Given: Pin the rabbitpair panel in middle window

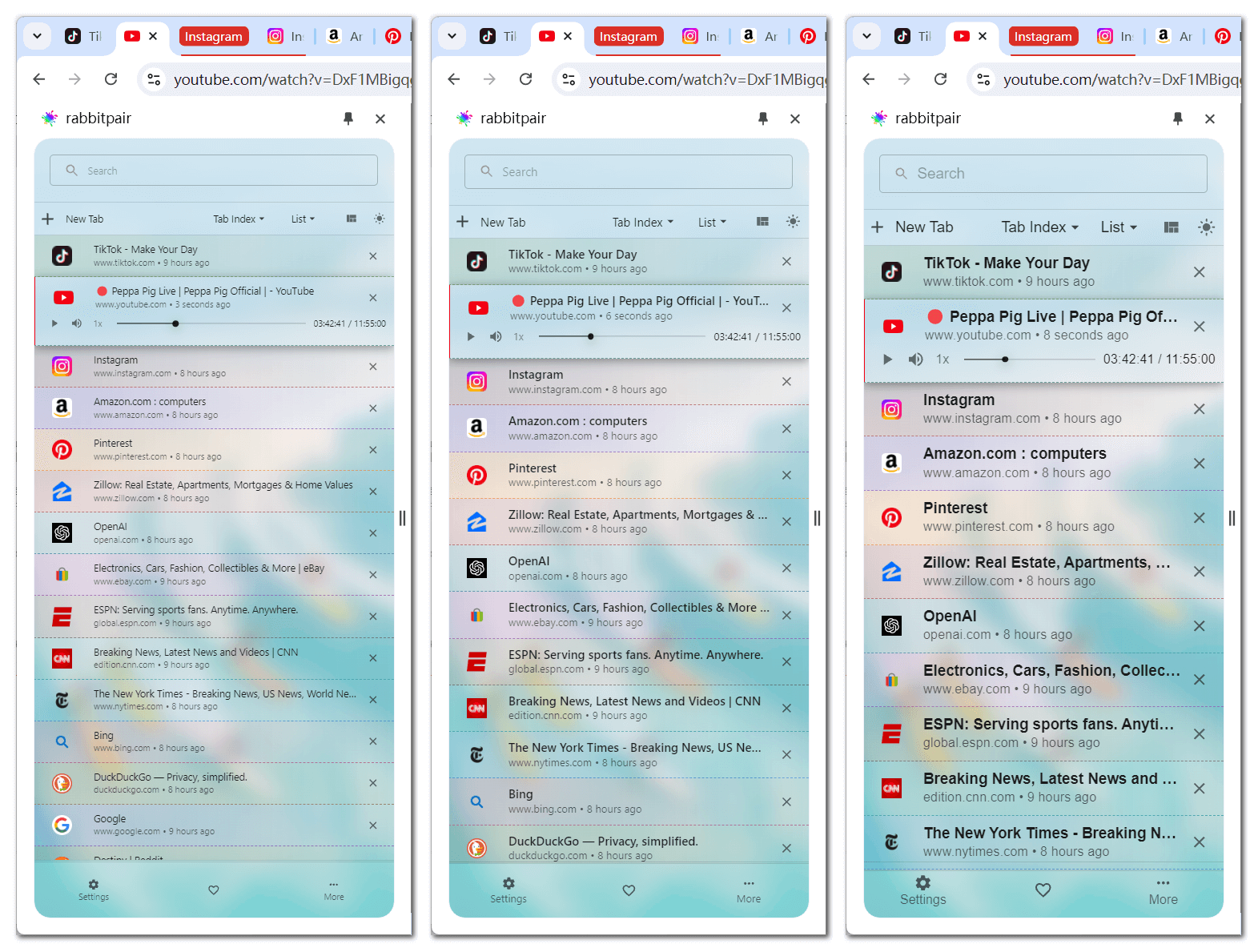Looking at the screenshot, I should tap(763, 118).
